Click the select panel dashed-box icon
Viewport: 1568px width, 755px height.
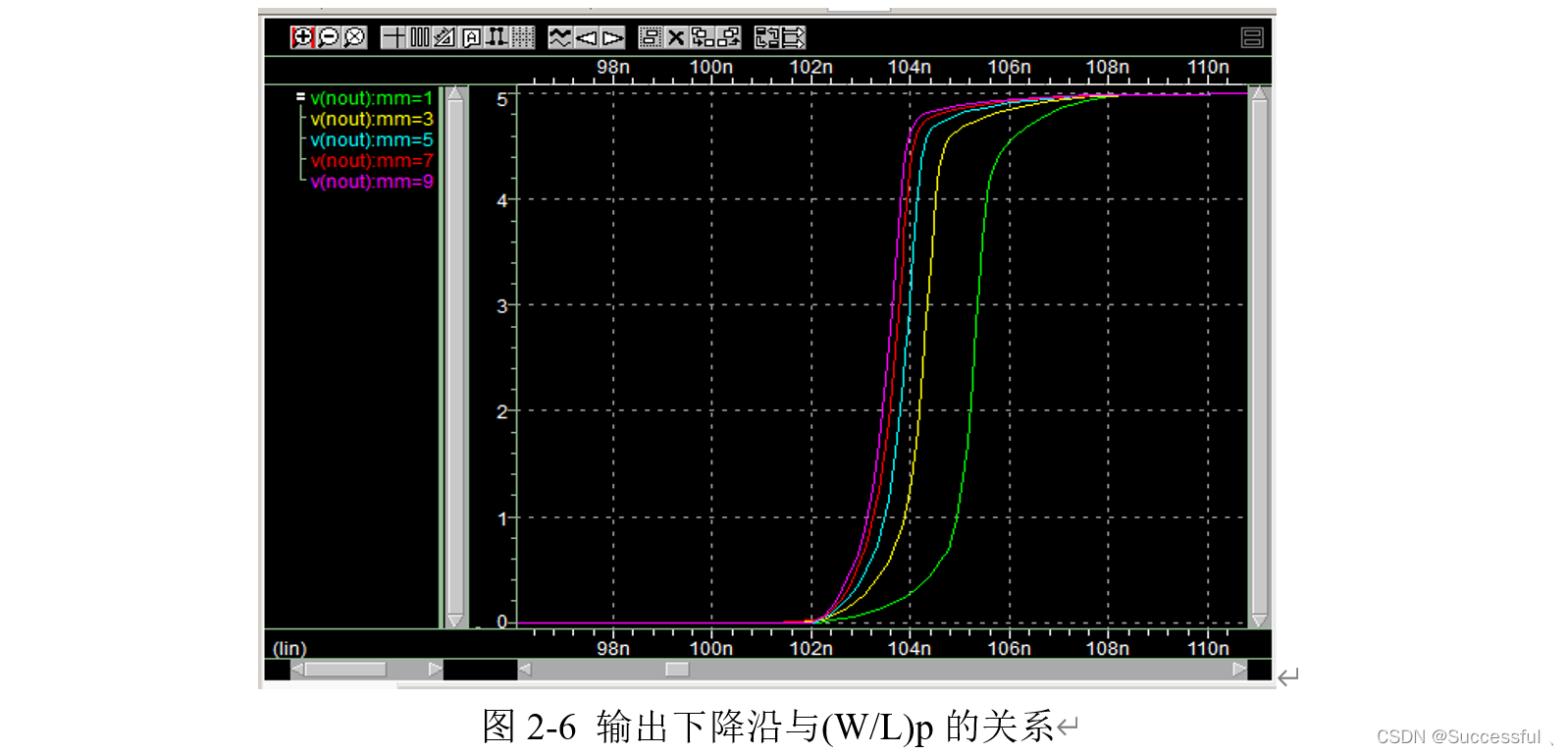tap(650, 37)
